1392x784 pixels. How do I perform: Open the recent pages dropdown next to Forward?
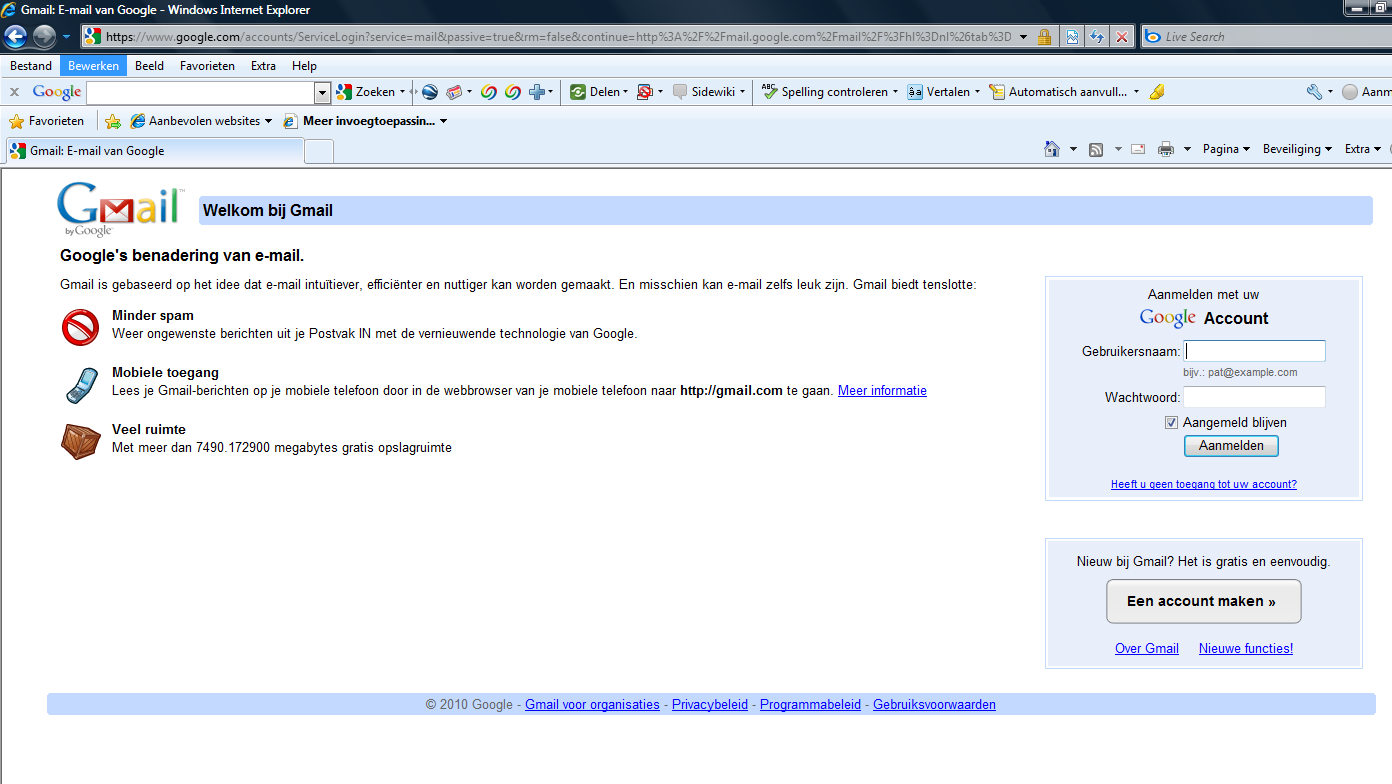tap(66, 37)
